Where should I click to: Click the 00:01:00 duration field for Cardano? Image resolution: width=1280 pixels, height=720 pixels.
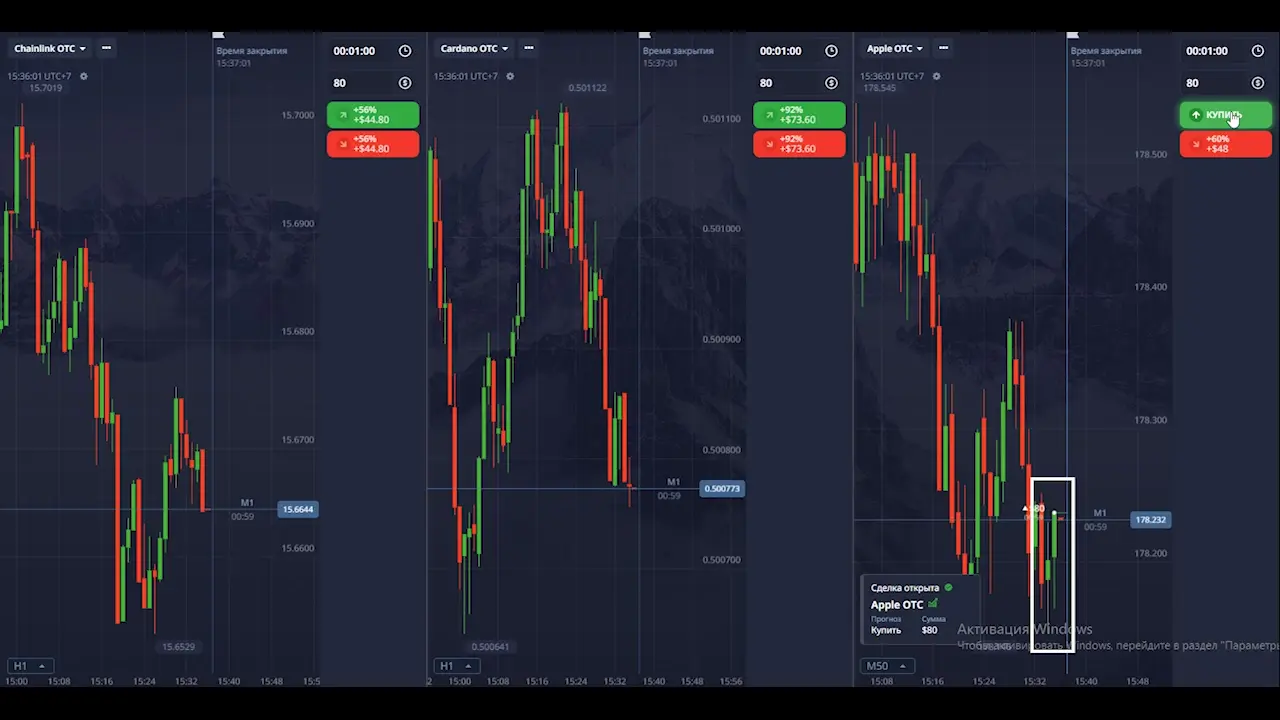coord(782,51)
